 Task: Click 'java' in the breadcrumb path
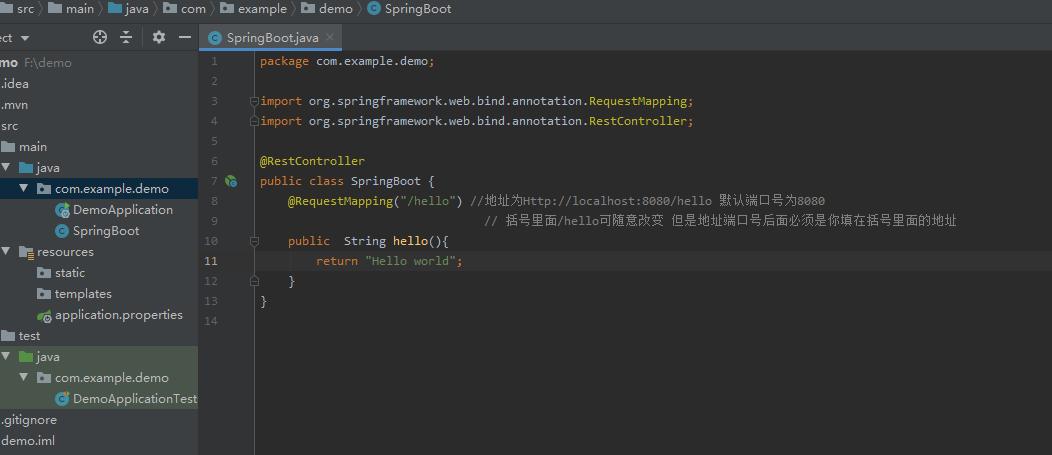137,9
